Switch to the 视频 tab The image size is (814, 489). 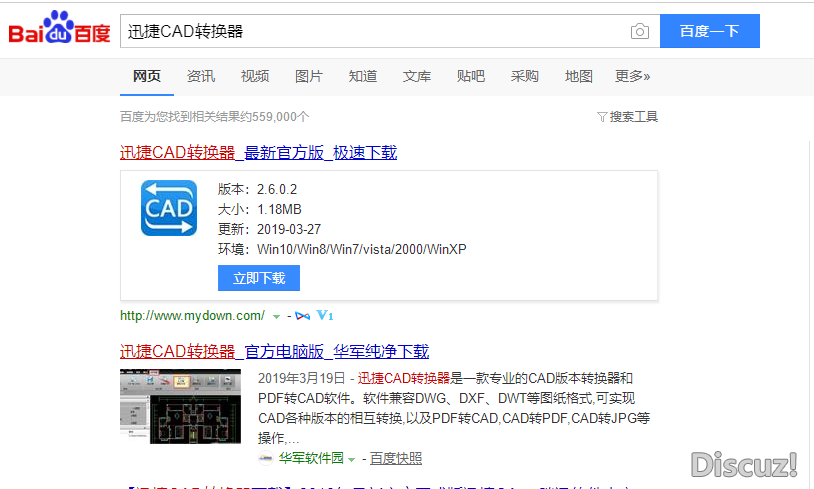pyautogui.click(x=255, y=76)
